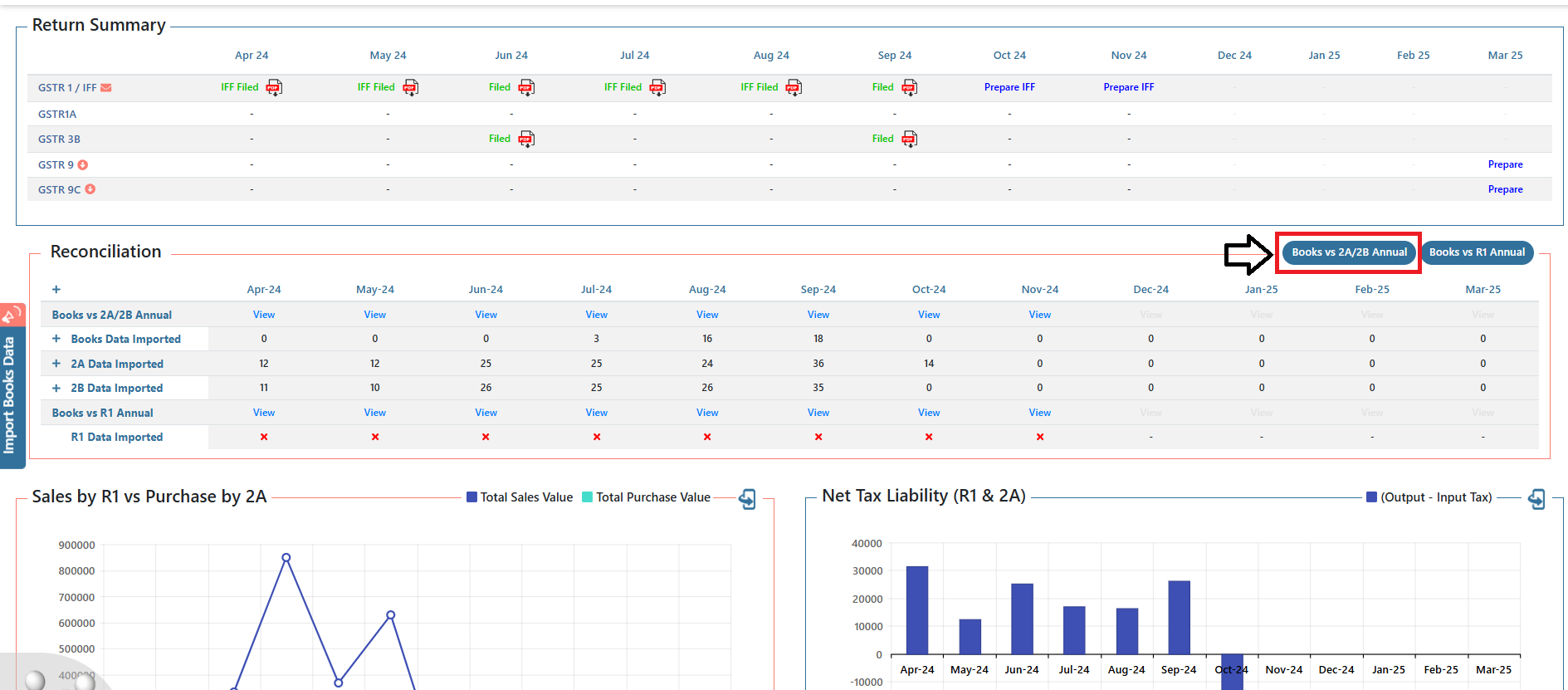
Task: Click Prepare IFF for Oct 24
Action: (x=1009, y=87)
